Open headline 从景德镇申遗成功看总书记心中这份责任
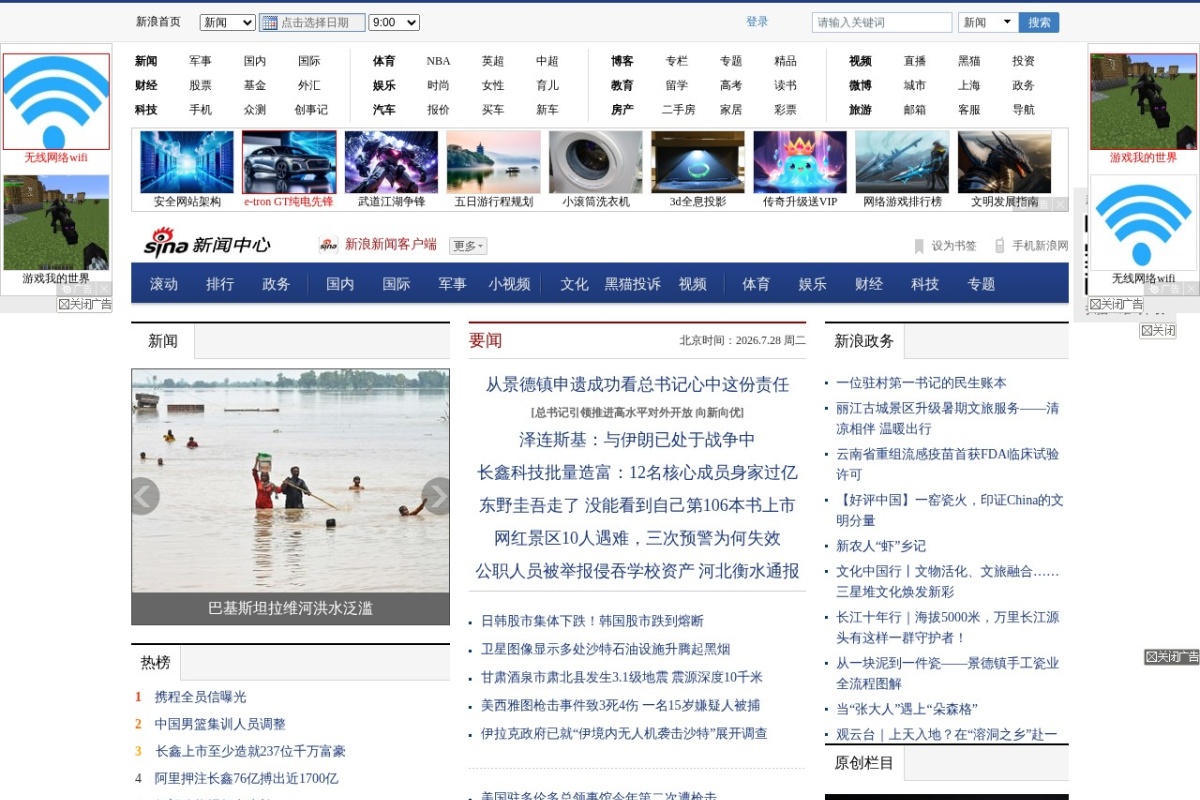The image size is (1200, 800). (637, 384)
